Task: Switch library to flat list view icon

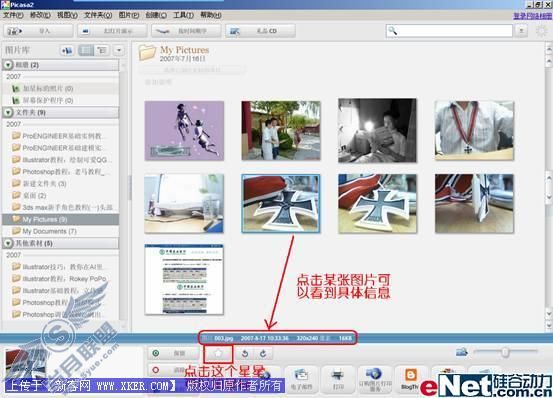Action: (x=86, y=50)
